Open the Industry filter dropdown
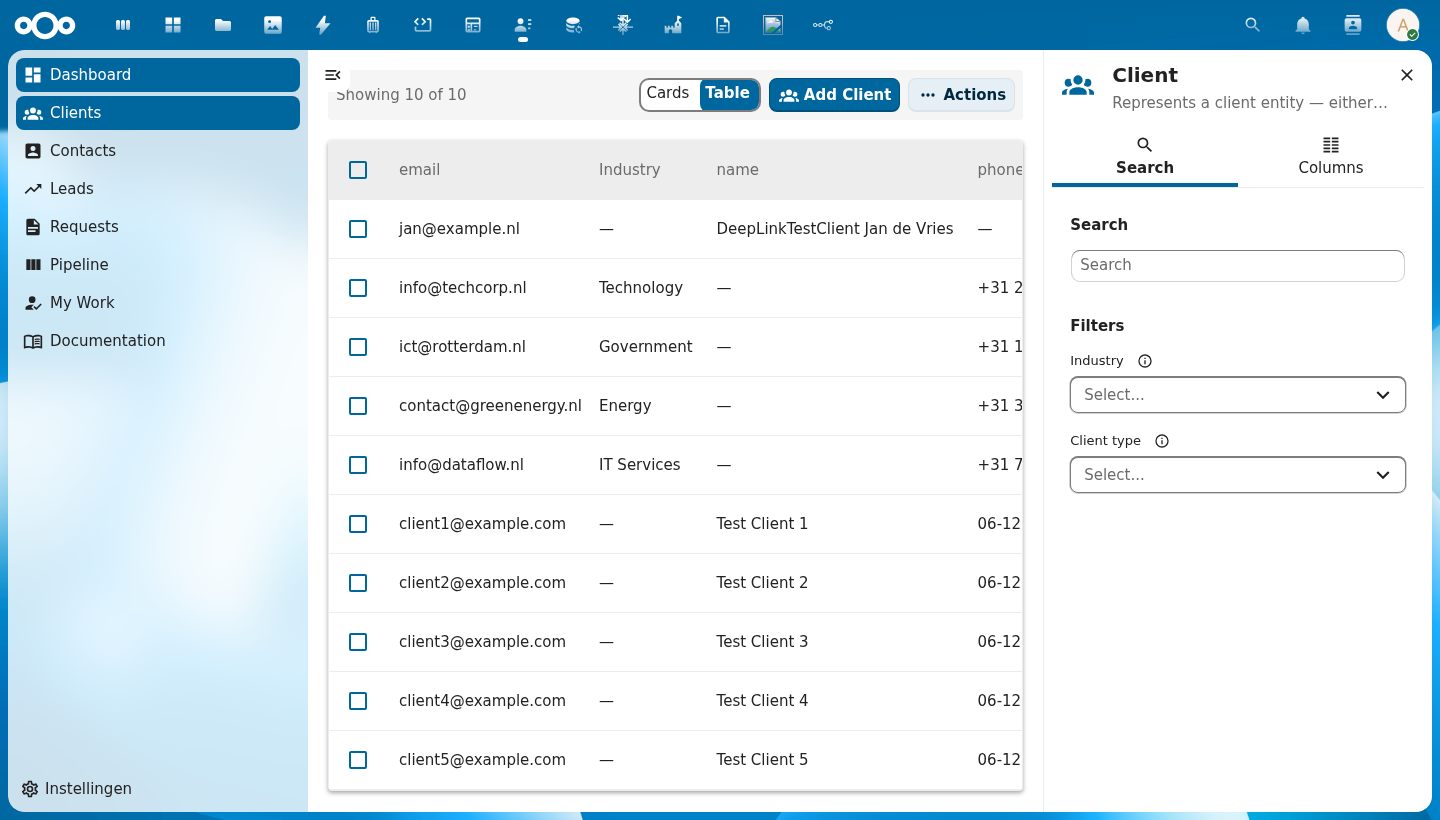The width and height of the screenshot is (1440, 820). 1238,395
